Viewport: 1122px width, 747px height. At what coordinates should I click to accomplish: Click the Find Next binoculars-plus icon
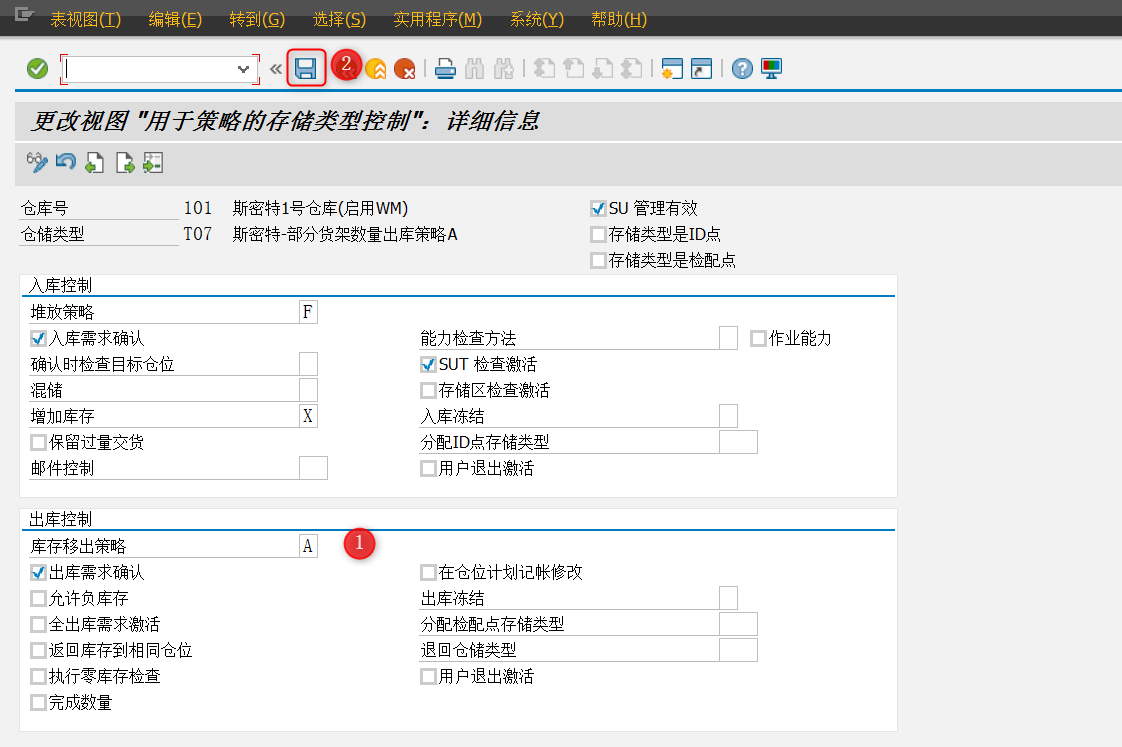click(504, 69)
